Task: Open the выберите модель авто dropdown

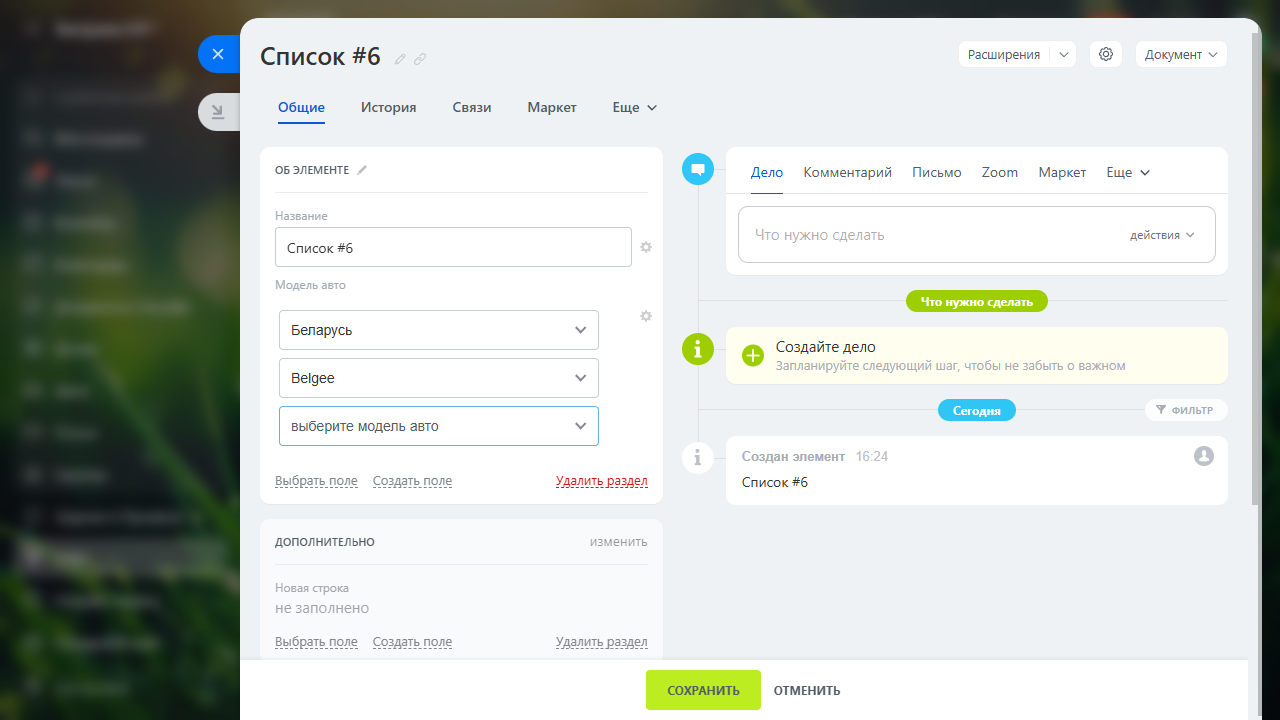Action: 439,426
